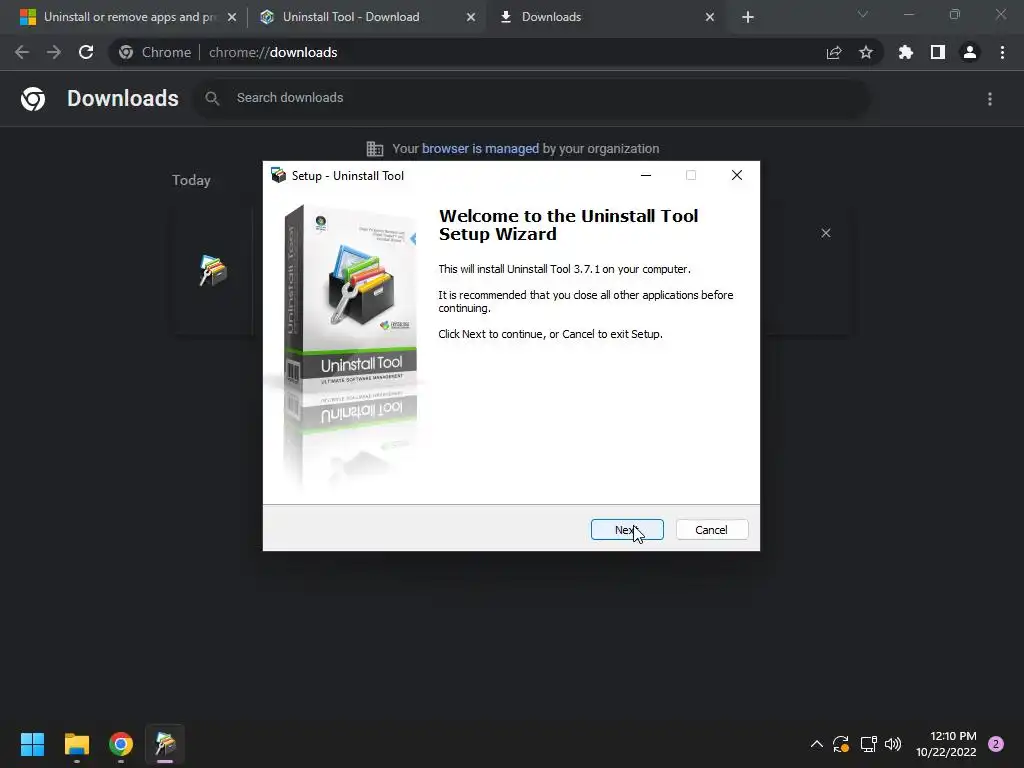Click the Today heading in downloads list
This screenshot has height=768, width=1024.
191,180
